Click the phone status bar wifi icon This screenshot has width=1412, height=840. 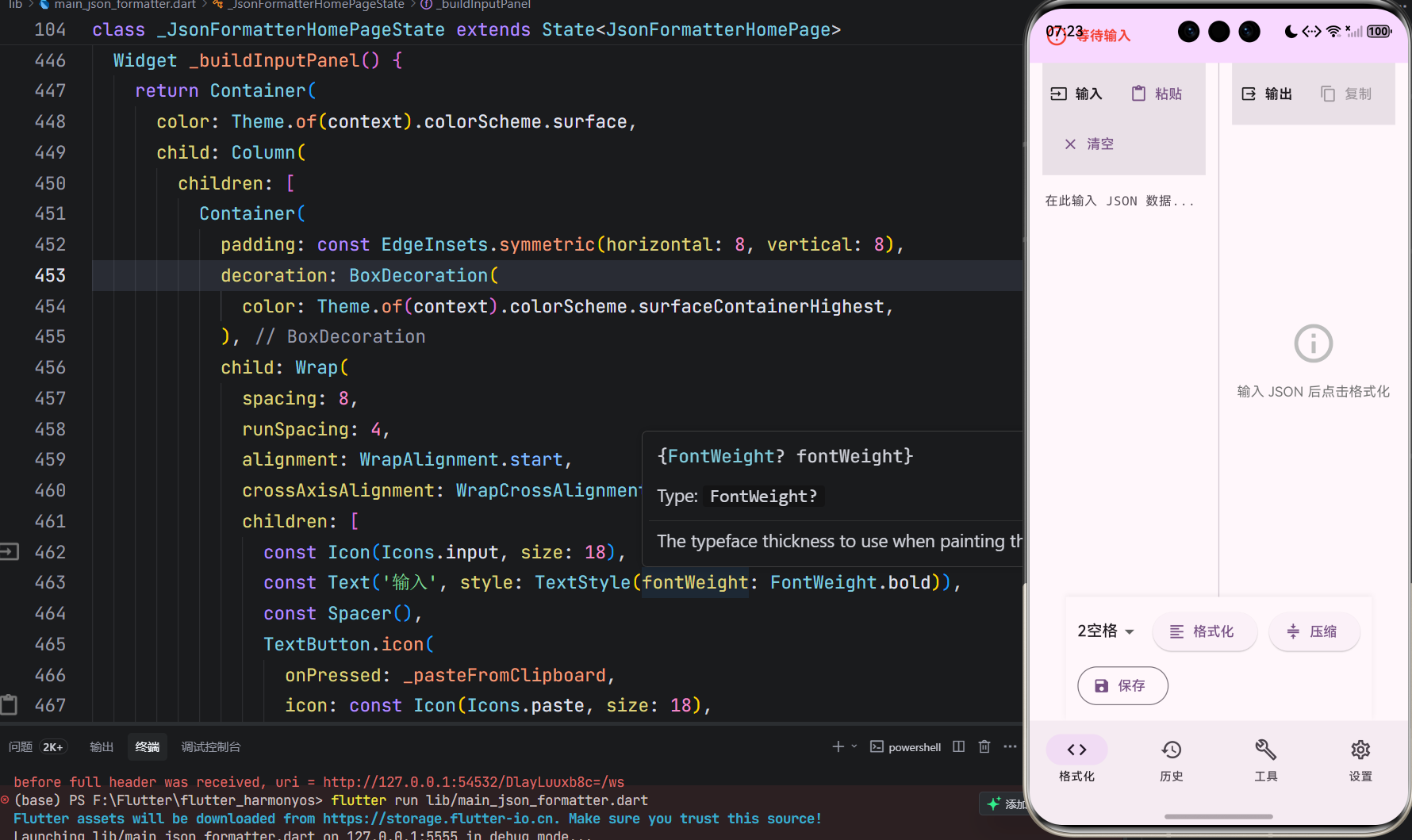click(1333, 32)
